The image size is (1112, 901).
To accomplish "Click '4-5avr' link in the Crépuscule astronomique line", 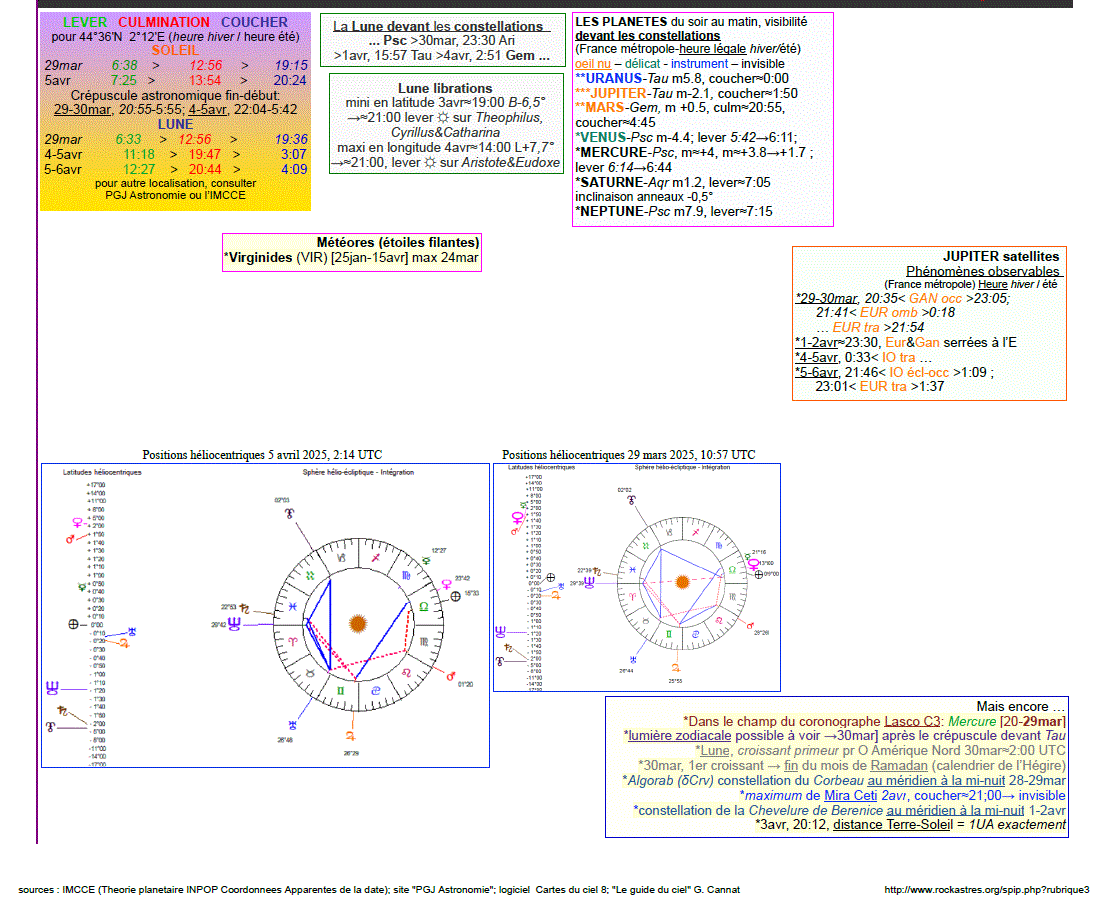I will 207,109.
